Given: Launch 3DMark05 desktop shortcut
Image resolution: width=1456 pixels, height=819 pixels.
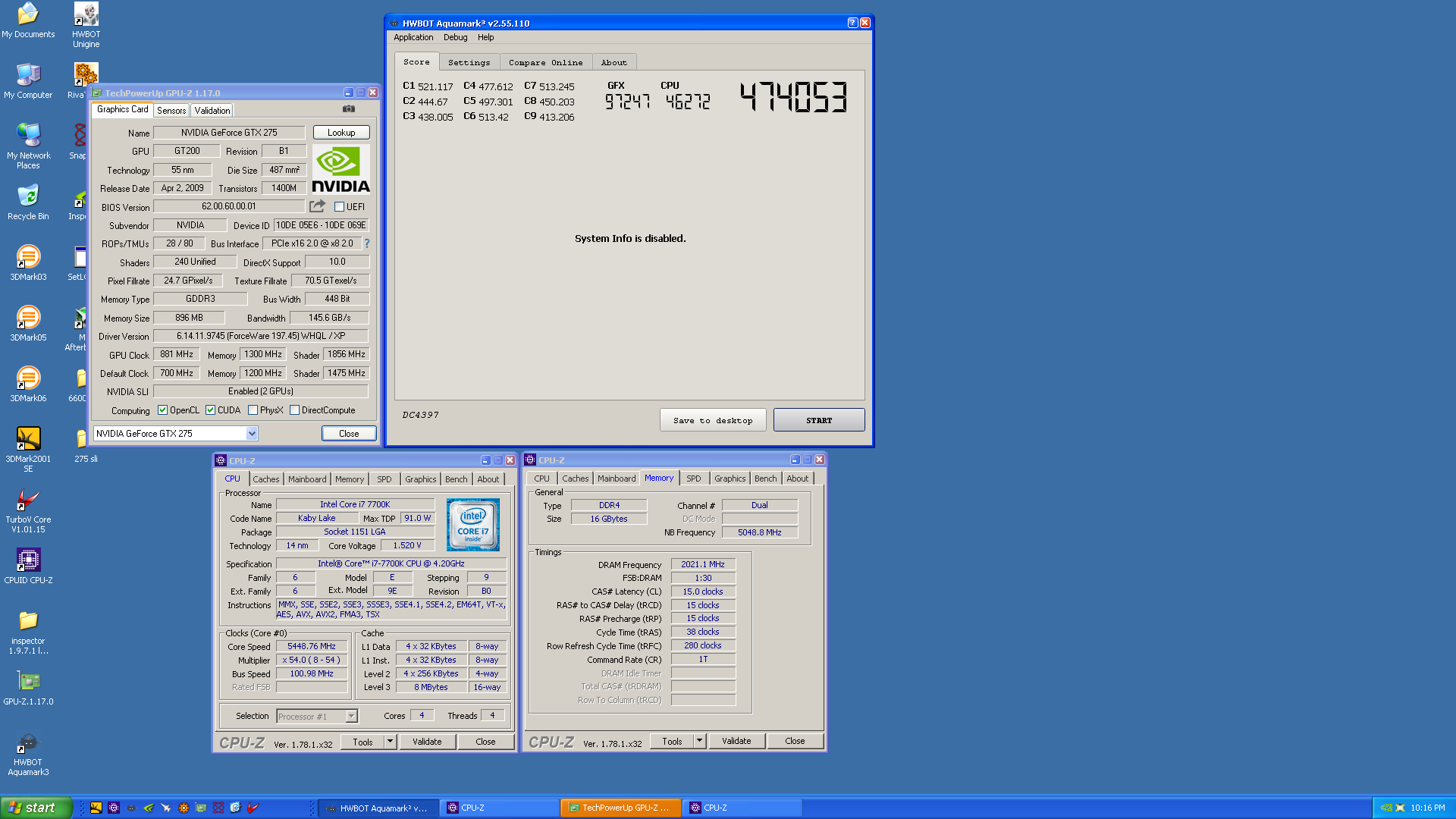Looking at the screenshot, I should tap(28, 324).
